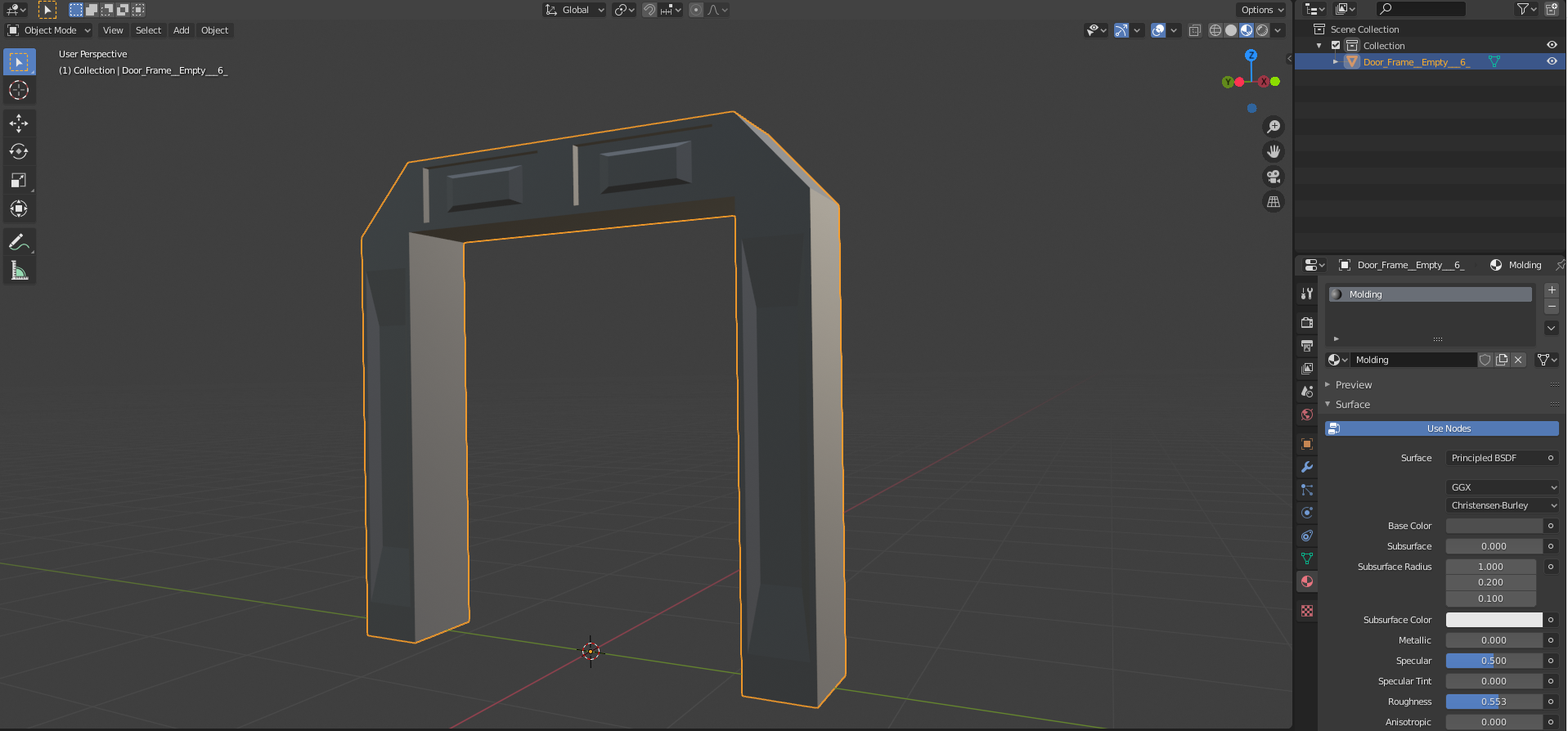Open Object Data properties green triangle tab
This screenshot has width=1568, height=731.
click(x=1307, y=558)
